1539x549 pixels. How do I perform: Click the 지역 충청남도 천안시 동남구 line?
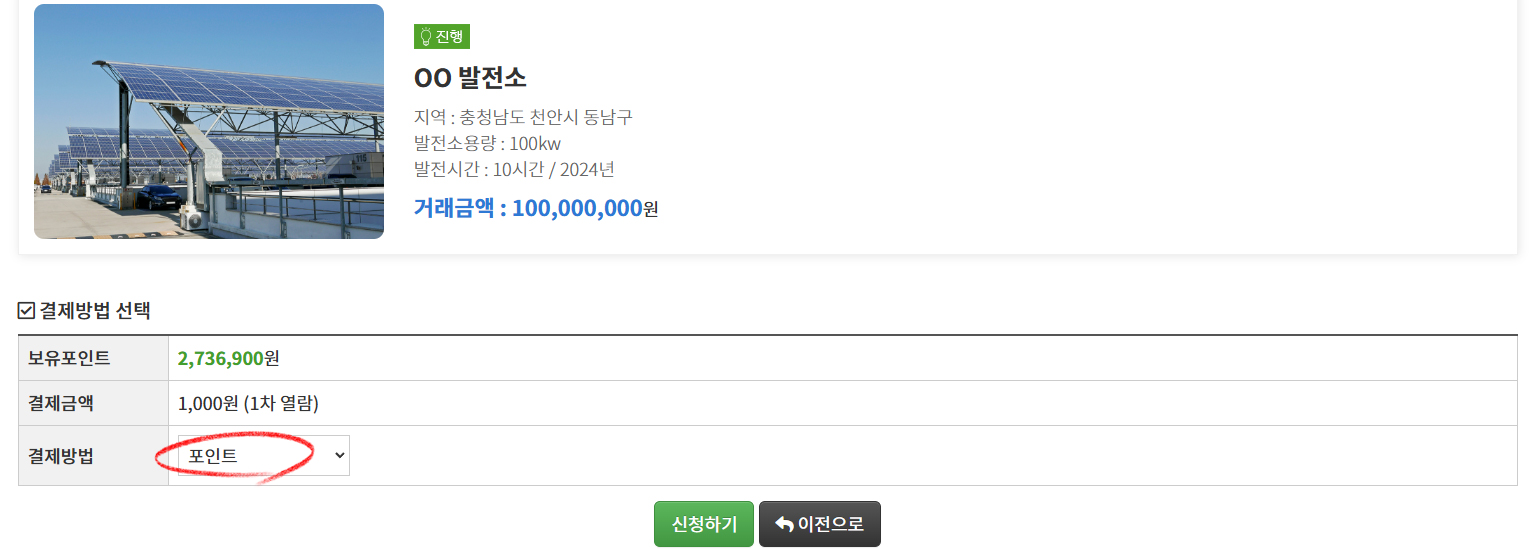523,117
